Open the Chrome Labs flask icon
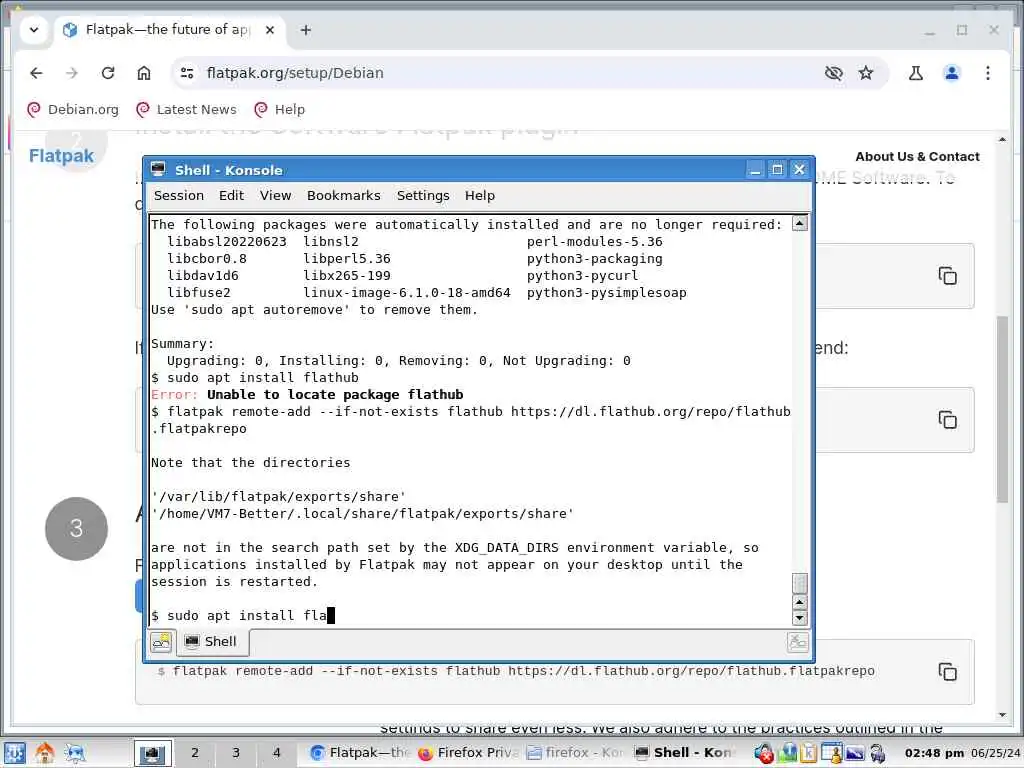 (x=916, y=73)
